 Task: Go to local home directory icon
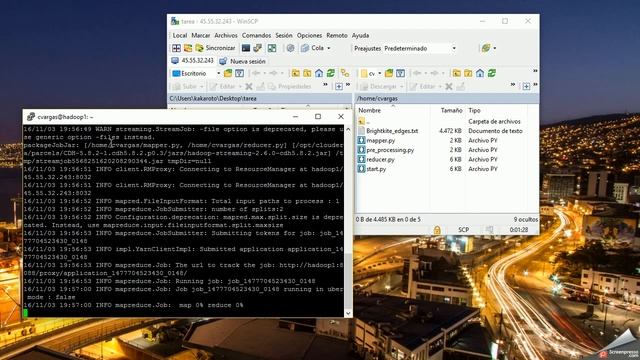[x=319, y=73]
